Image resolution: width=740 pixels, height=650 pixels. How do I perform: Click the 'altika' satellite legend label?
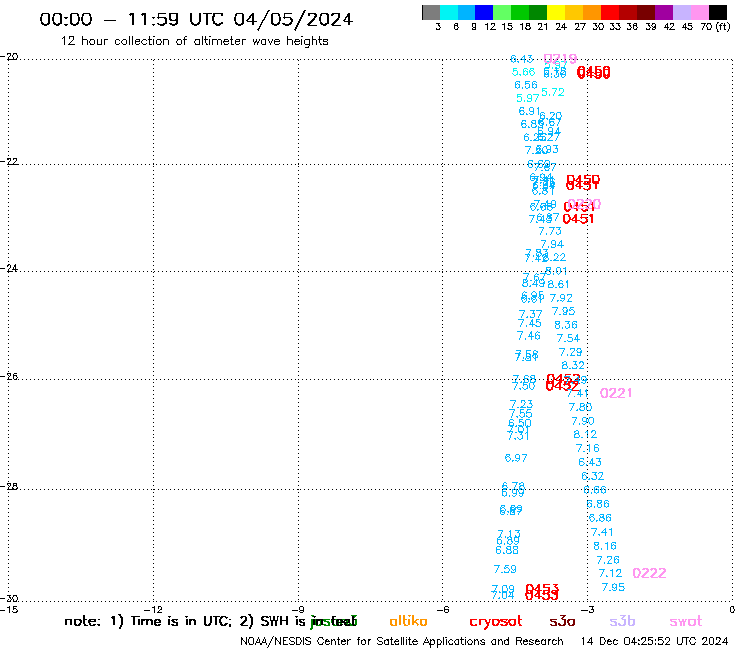pos(408,621)
